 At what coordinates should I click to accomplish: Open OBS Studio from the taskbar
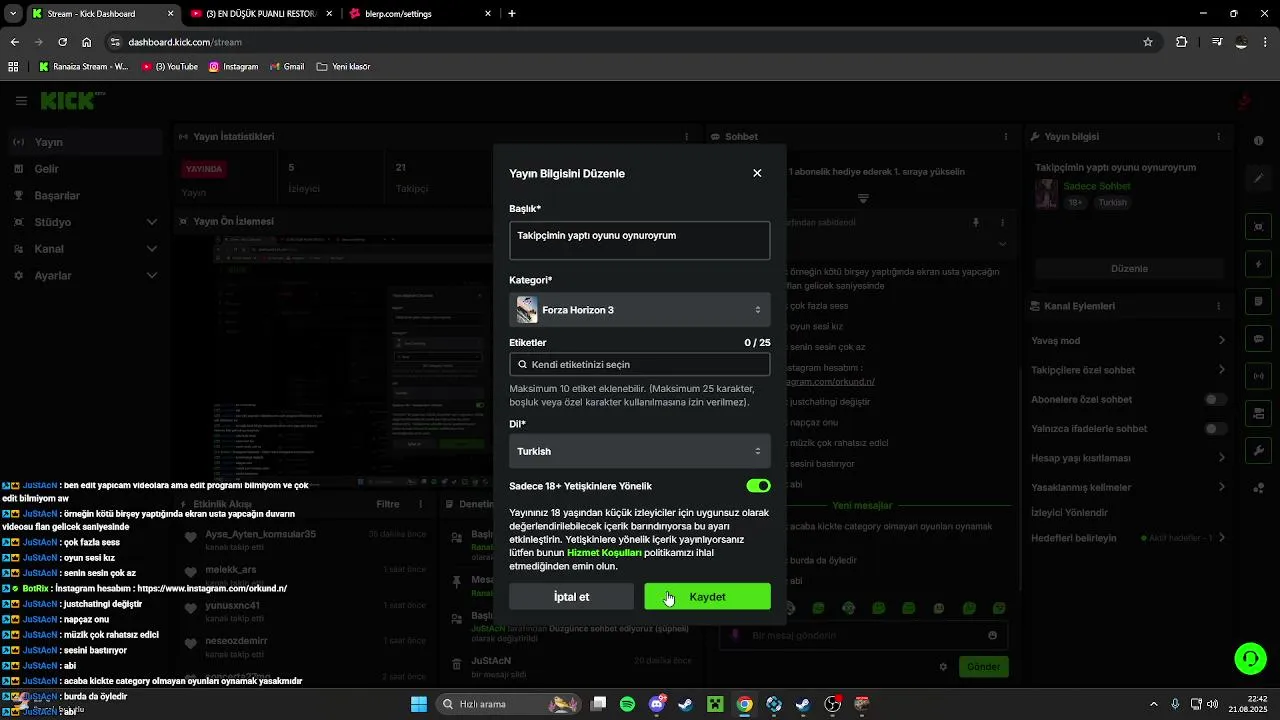pos(833,704)
